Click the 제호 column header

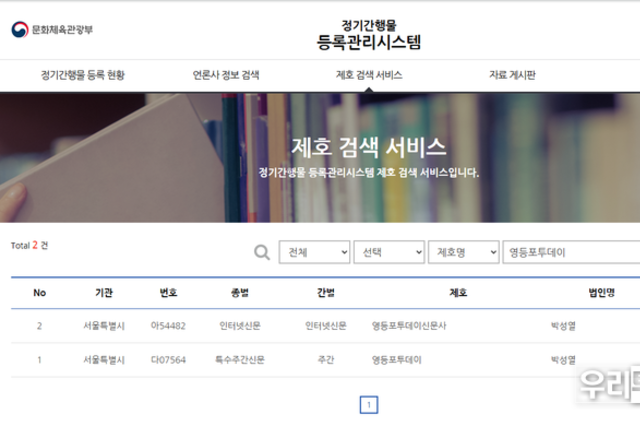pos(458,293)
